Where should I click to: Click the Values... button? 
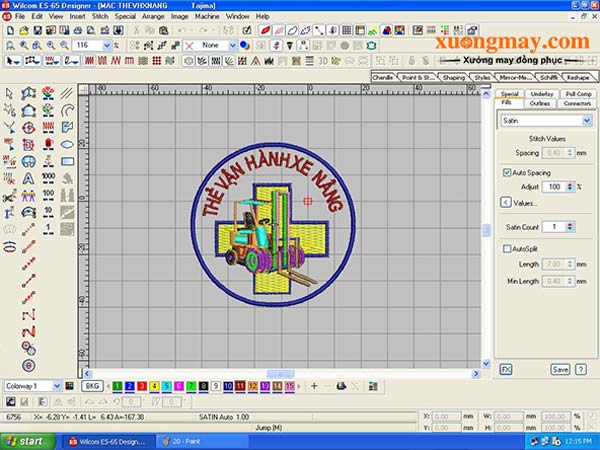tap(524, 202)
